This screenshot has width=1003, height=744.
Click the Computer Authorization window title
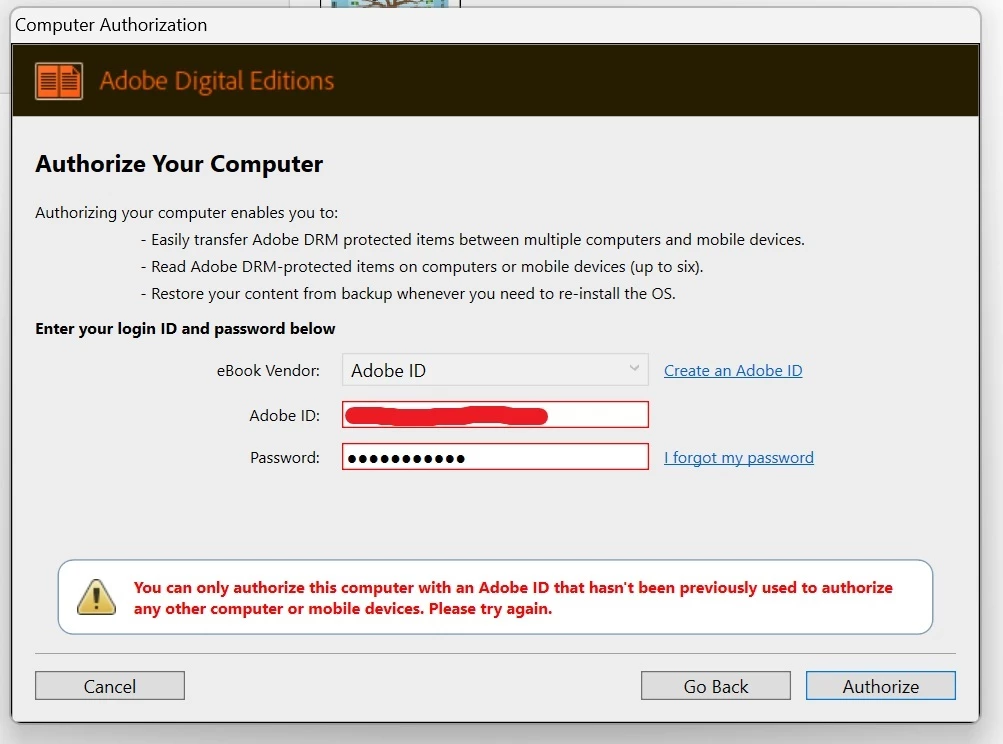[x=111, y=25]
